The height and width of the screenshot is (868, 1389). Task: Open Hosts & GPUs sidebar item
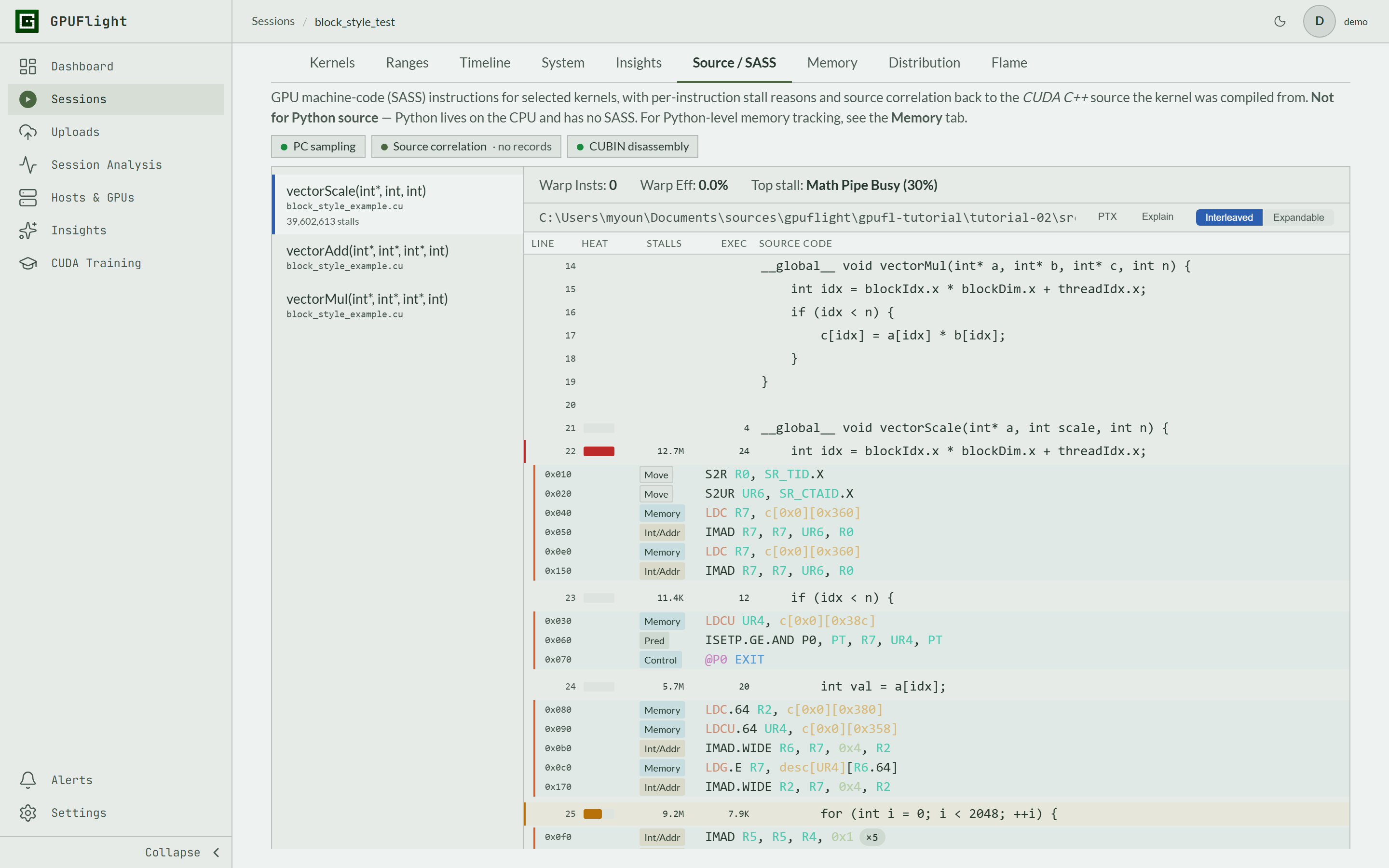point(115,198)
